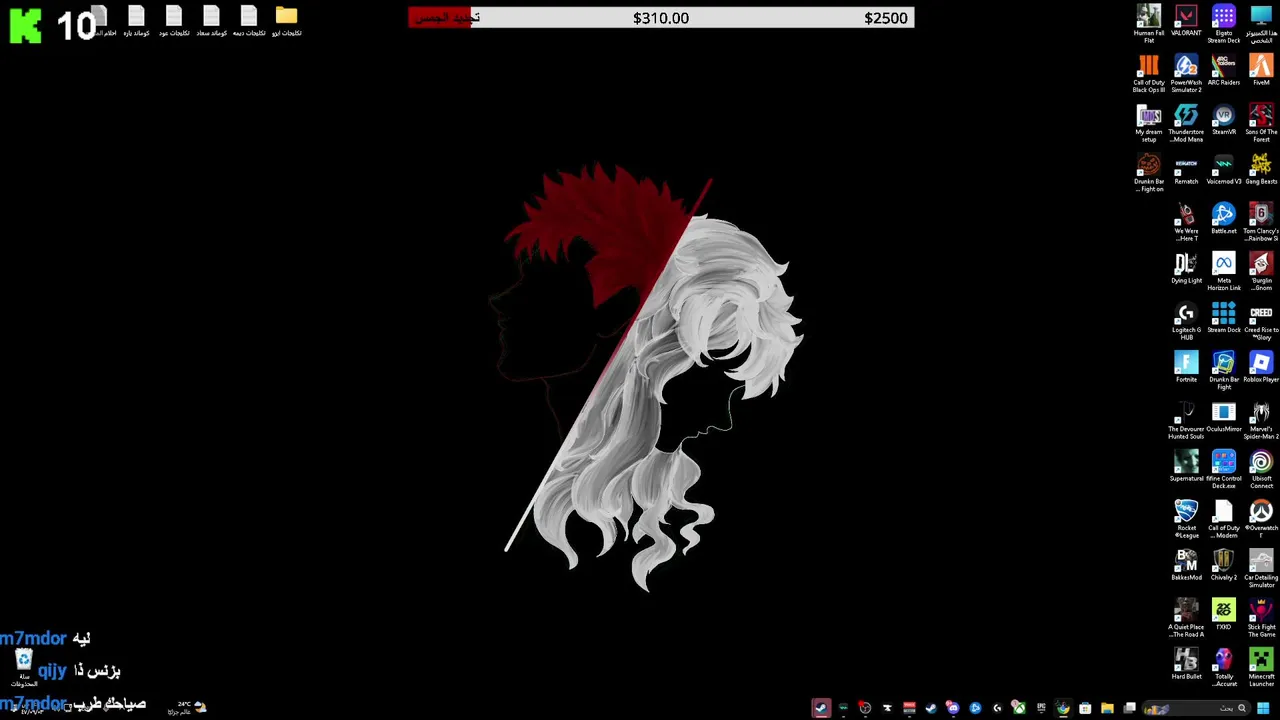This screenshot has width=1280, height=720.
Task: Launch Voicemod V3 from the desktop
Action: (x=1224, y=169)
